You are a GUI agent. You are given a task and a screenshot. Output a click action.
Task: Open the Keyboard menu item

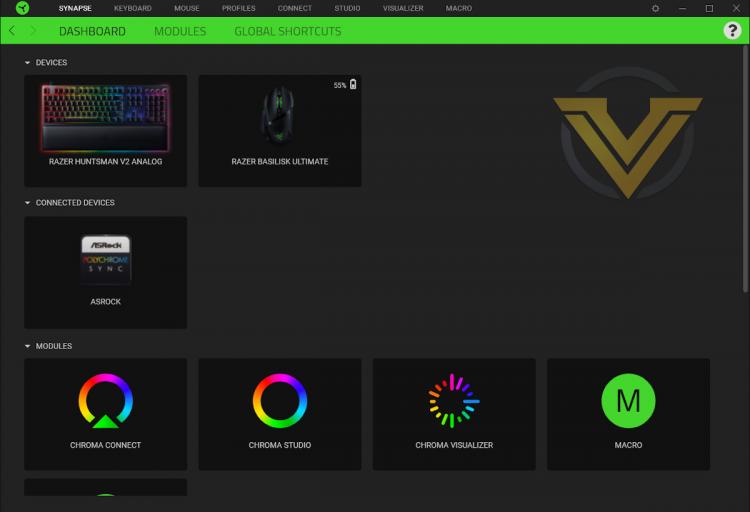coord(132,9)
